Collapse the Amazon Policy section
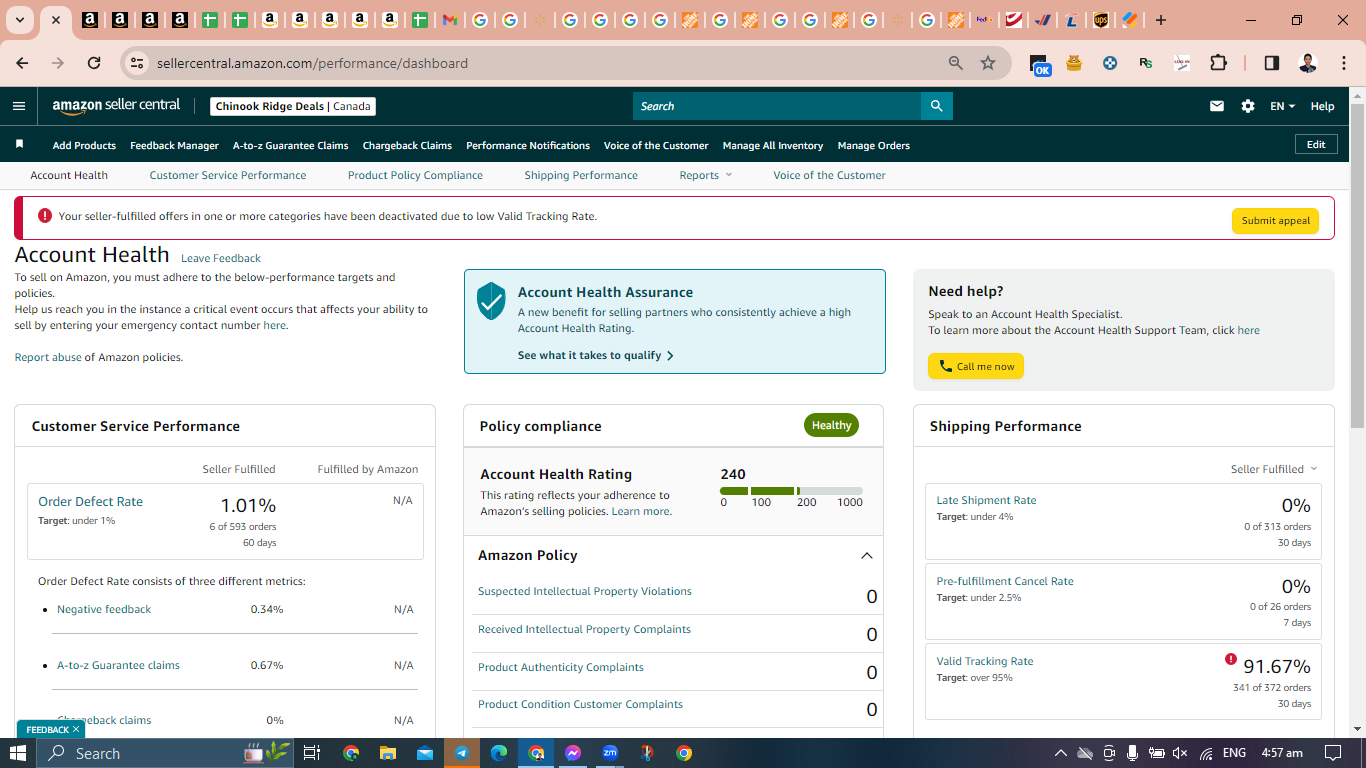Viewport: 1366px width, 768px height. pos(867,556)
